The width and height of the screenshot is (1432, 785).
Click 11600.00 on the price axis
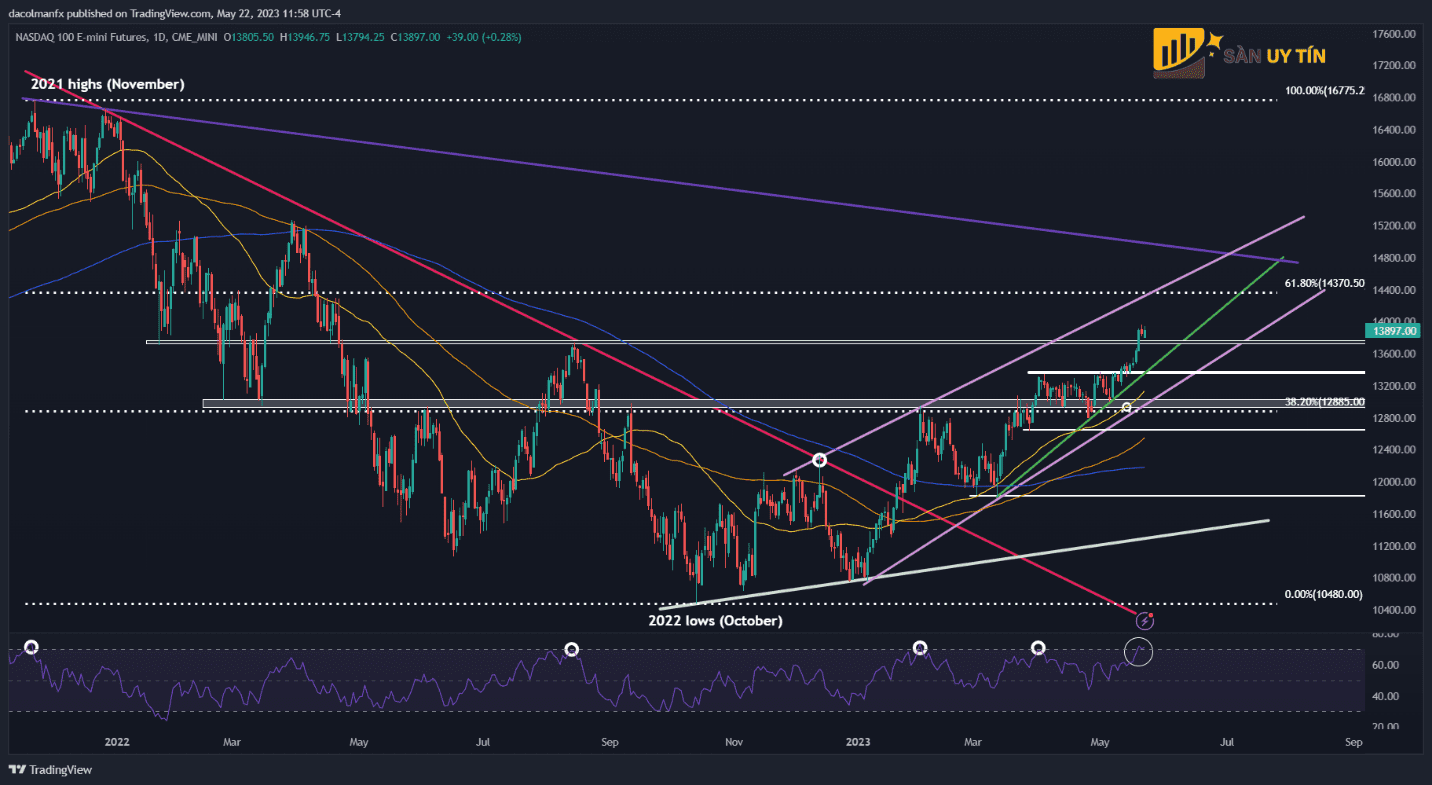pos(1394,514)
